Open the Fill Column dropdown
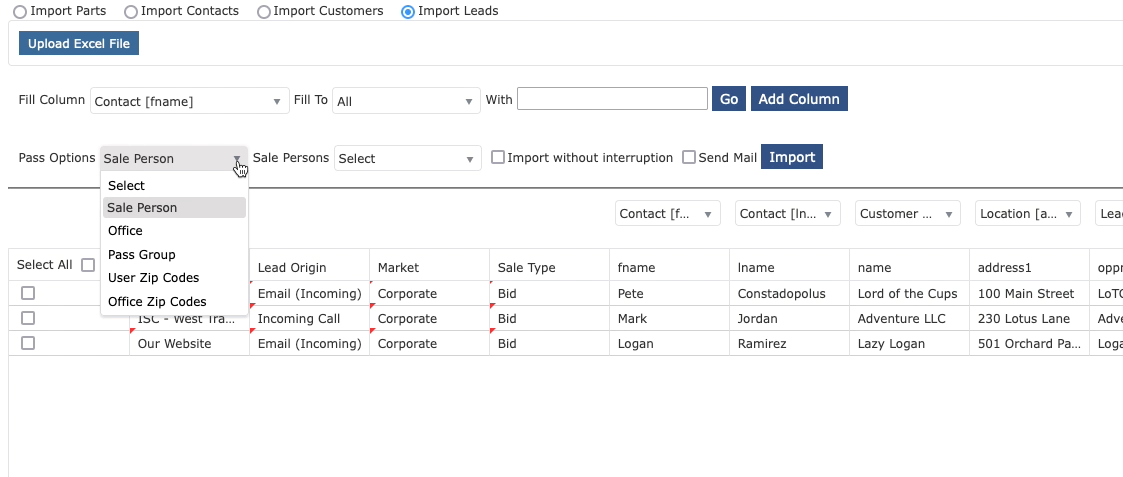 pos(189,101)
